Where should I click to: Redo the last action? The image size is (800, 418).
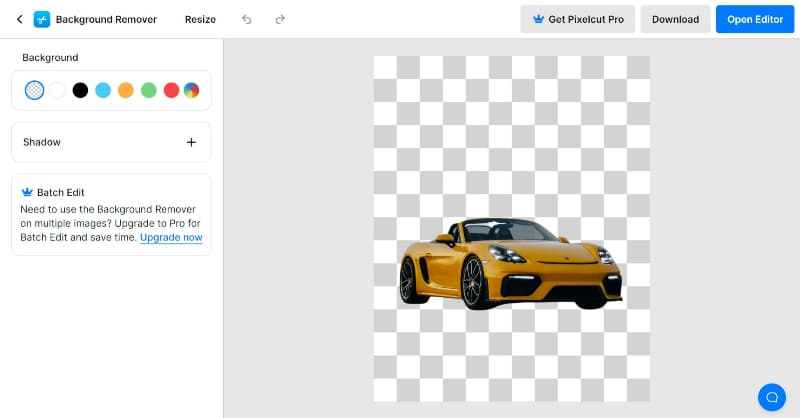tap(280, 19)
